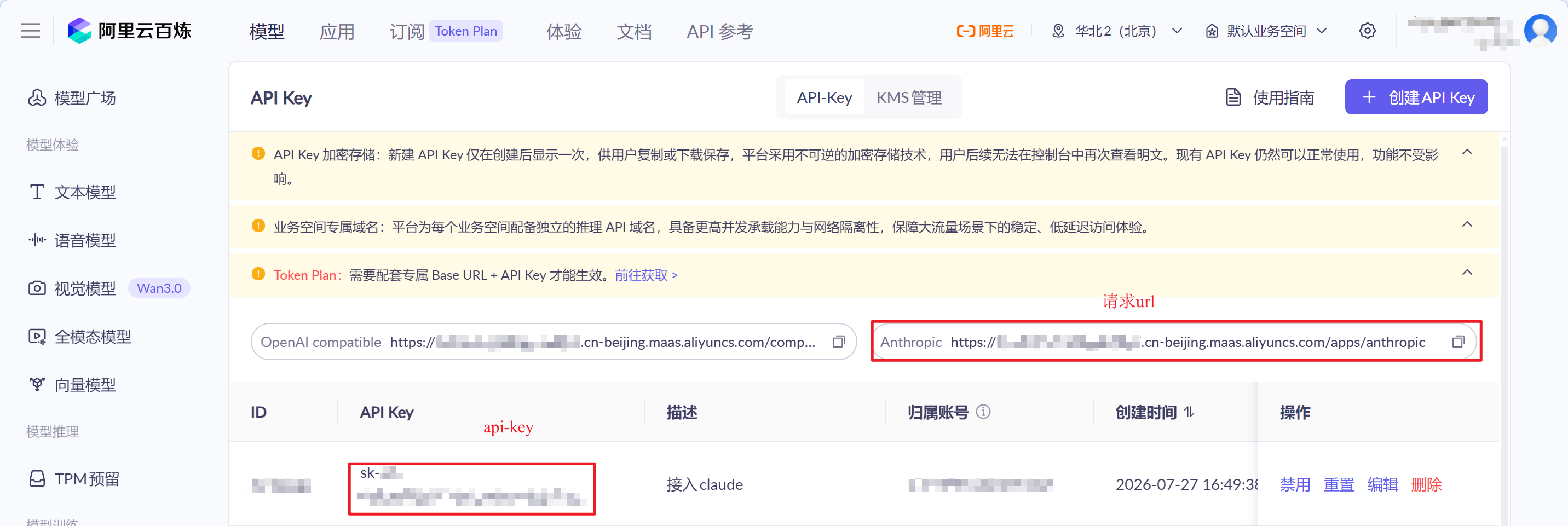Open the 模型 top menu
This screenshot has width=1568, height=526.
[267, 31]
